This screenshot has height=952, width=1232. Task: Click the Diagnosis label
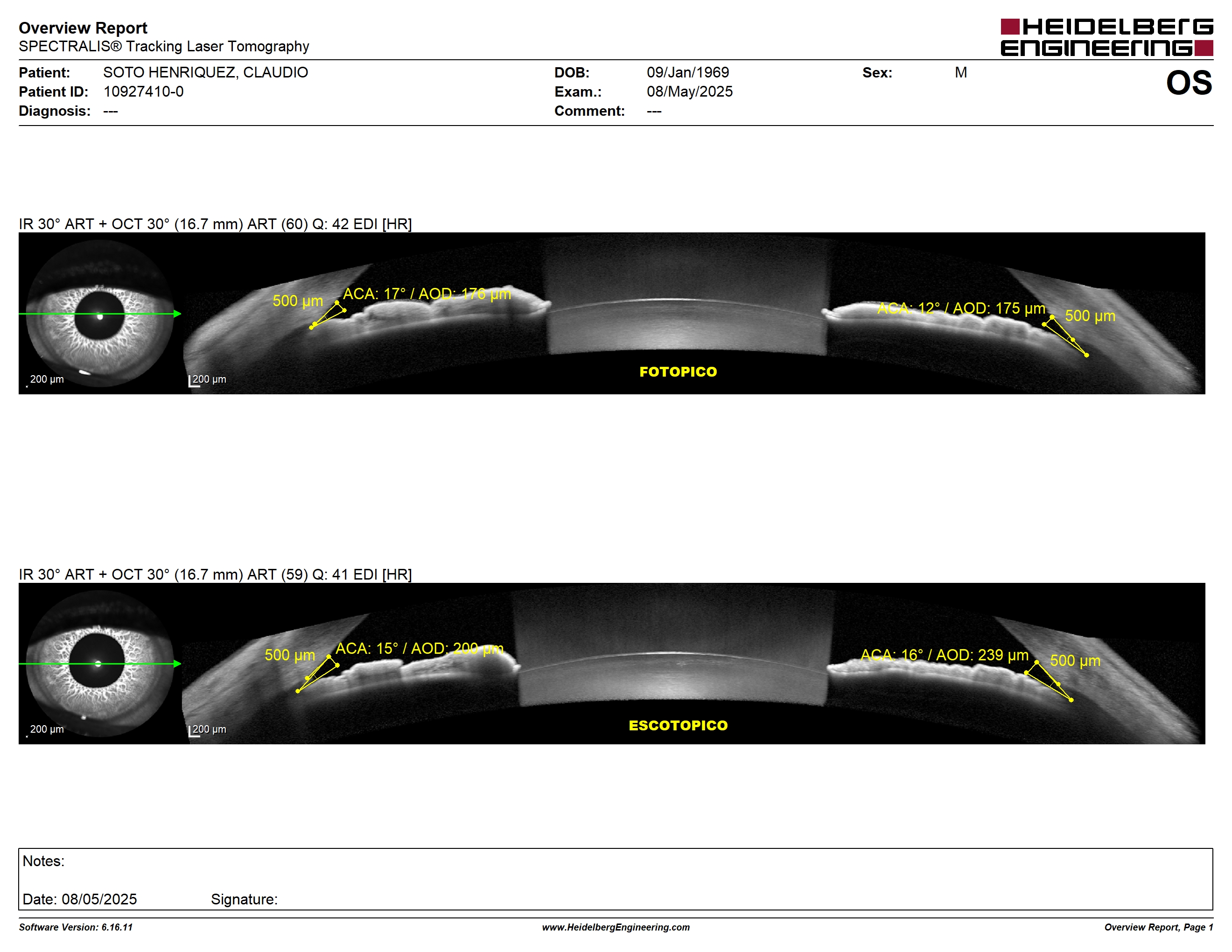54,111
